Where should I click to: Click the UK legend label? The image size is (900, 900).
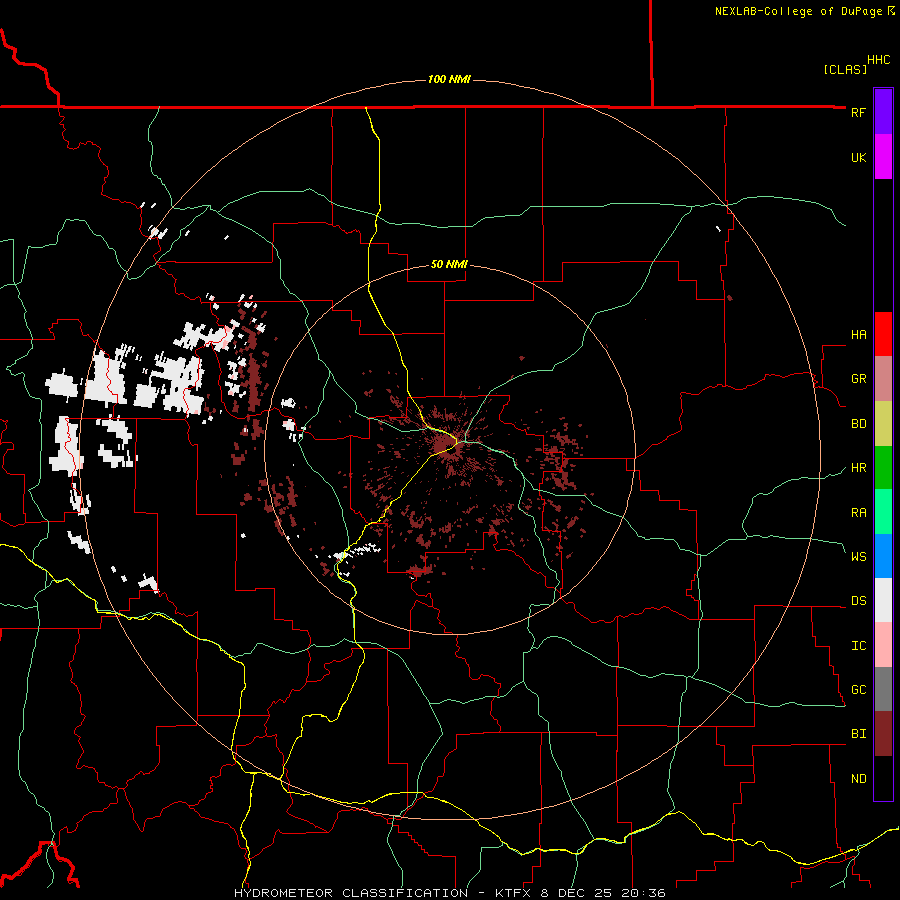[858, 157]
